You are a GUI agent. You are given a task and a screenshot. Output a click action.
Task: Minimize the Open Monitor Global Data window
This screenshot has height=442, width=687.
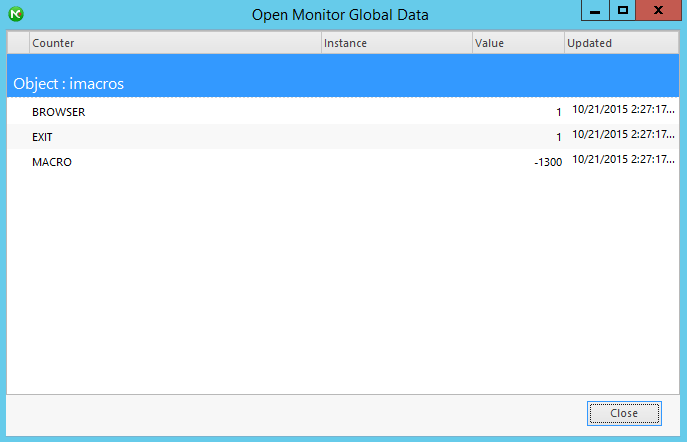coord(595,10)
